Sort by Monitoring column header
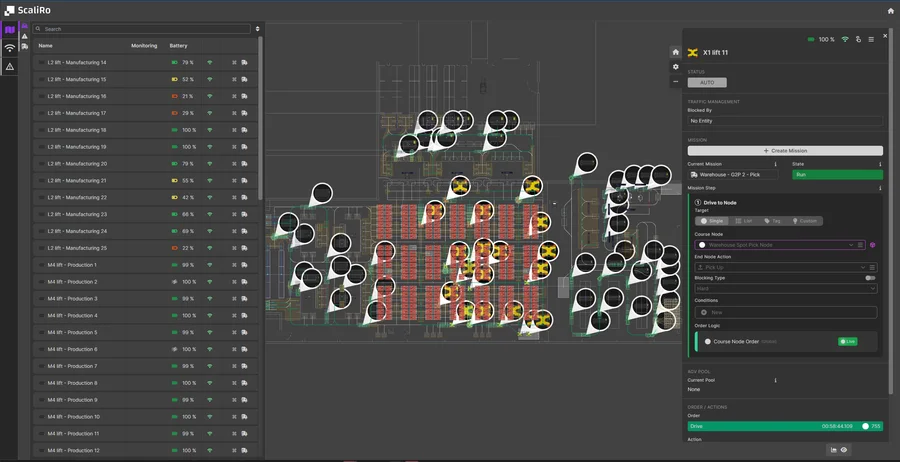Screen dimensions: 900x462 click(x=144, y=46)
